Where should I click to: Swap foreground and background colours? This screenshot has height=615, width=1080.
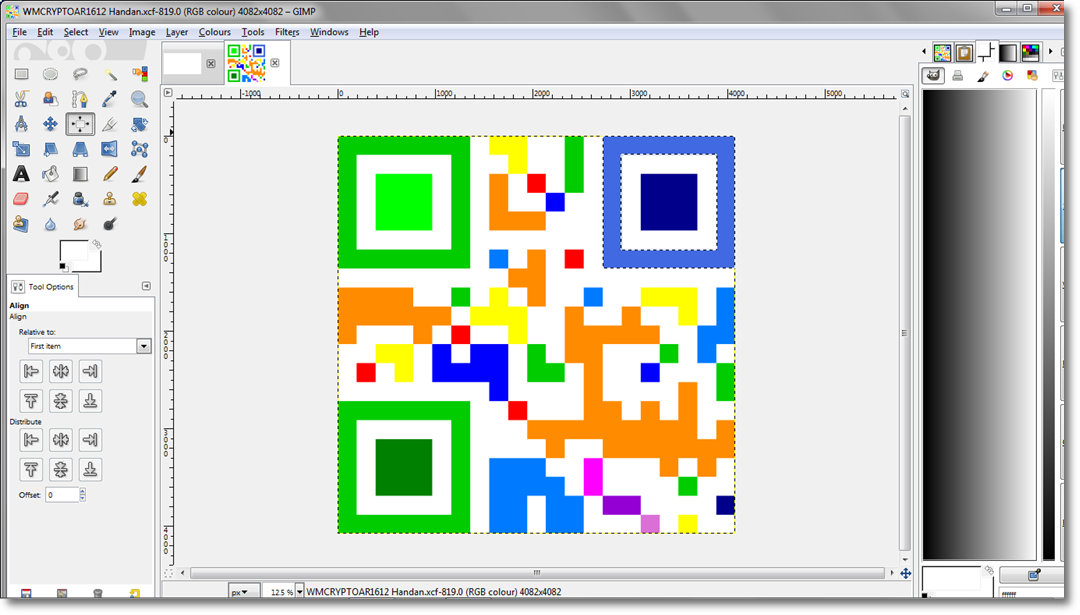(96, 244)
